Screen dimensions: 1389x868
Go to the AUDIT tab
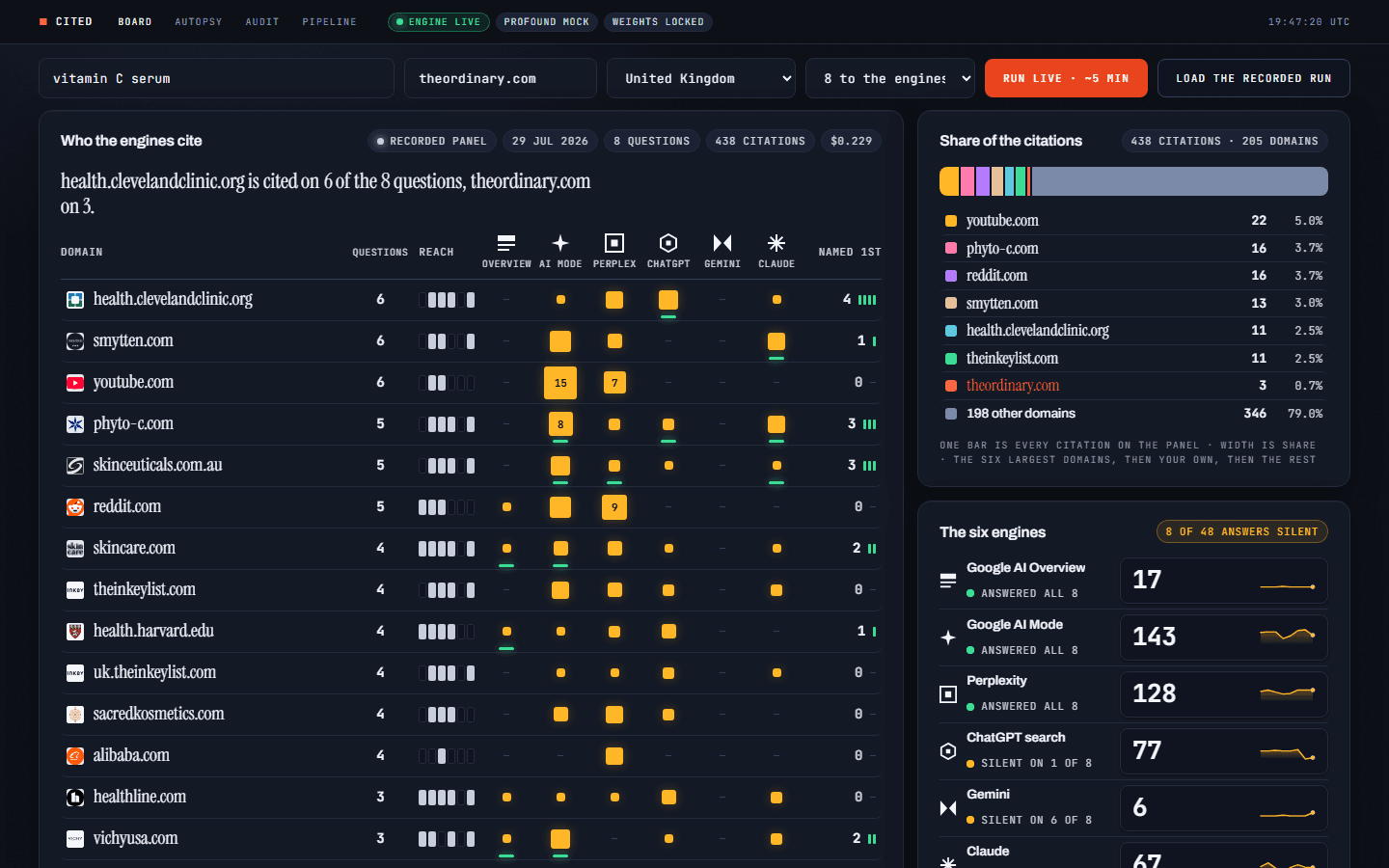tap(262, 21)
